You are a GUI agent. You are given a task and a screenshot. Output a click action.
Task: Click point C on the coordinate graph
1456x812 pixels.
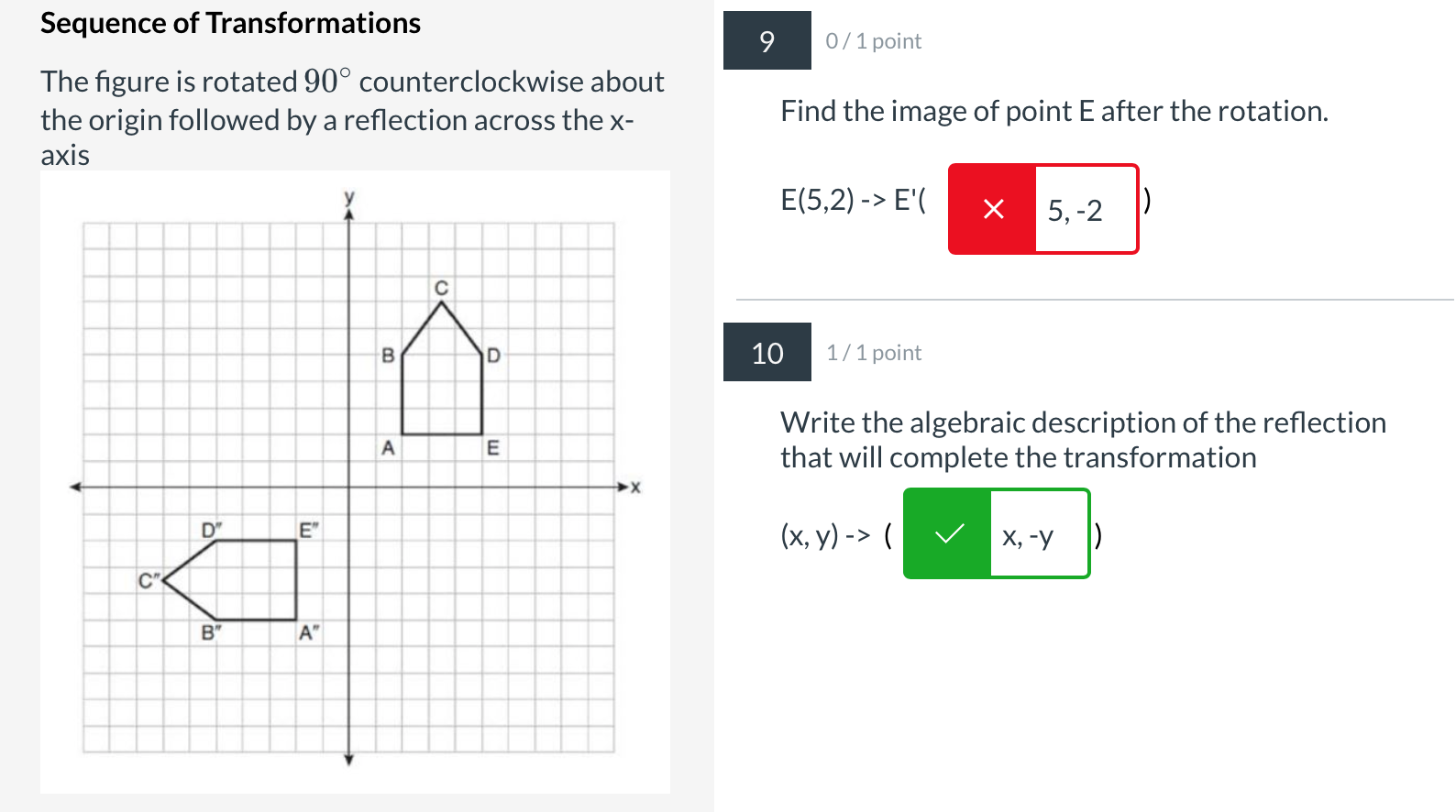442,287
